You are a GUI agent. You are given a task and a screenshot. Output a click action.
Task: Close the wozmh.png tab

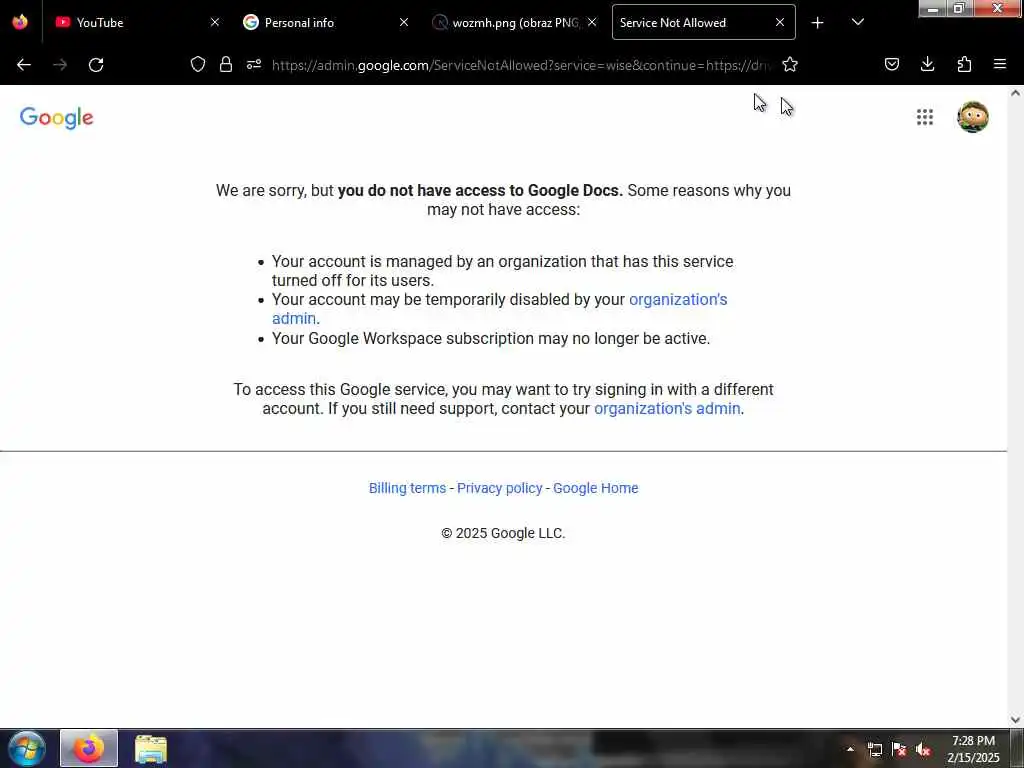592,22
